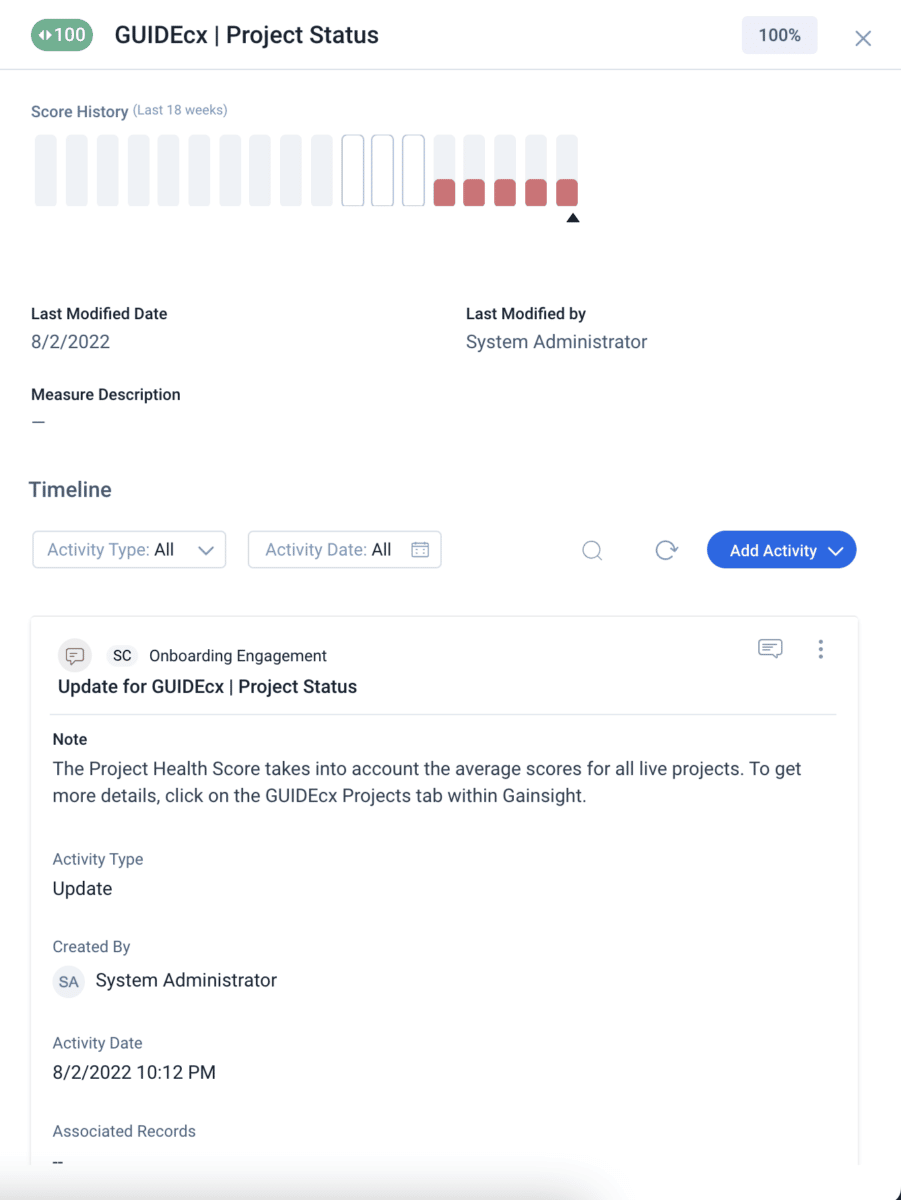Click the 100 score badge in the header
This screenshot has height=1200, width=901.
[x=61, y=34]
